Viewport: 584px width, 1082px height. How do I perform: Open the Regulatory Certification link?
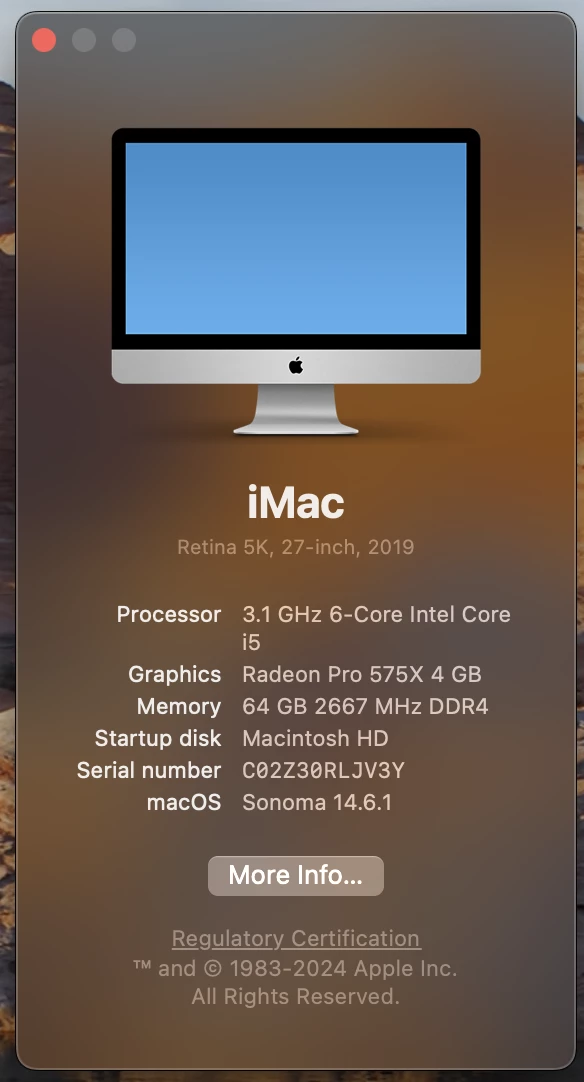click(x=296, y=938)
